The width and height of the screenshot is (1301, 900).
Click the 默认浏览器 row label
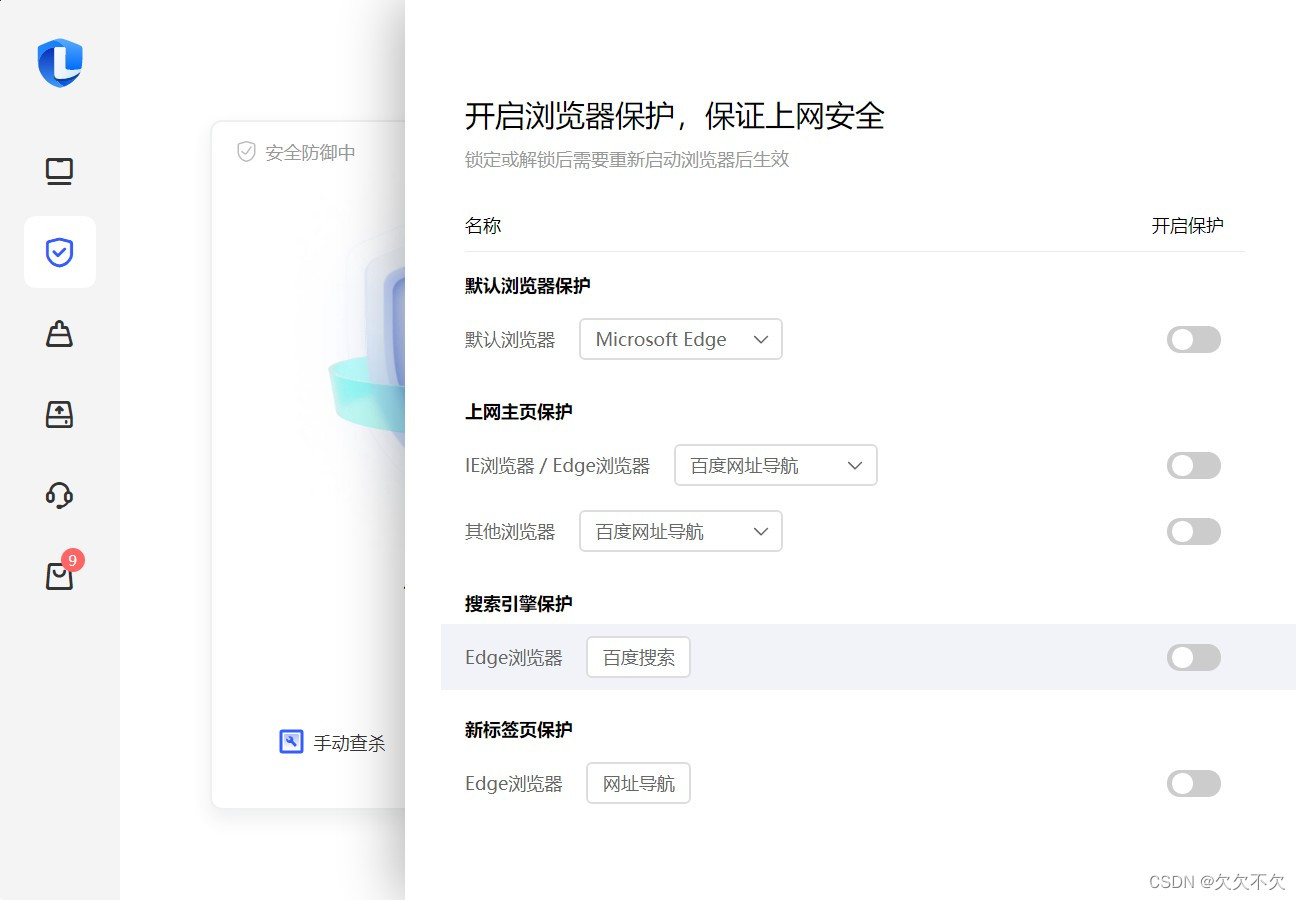point(510,340)
